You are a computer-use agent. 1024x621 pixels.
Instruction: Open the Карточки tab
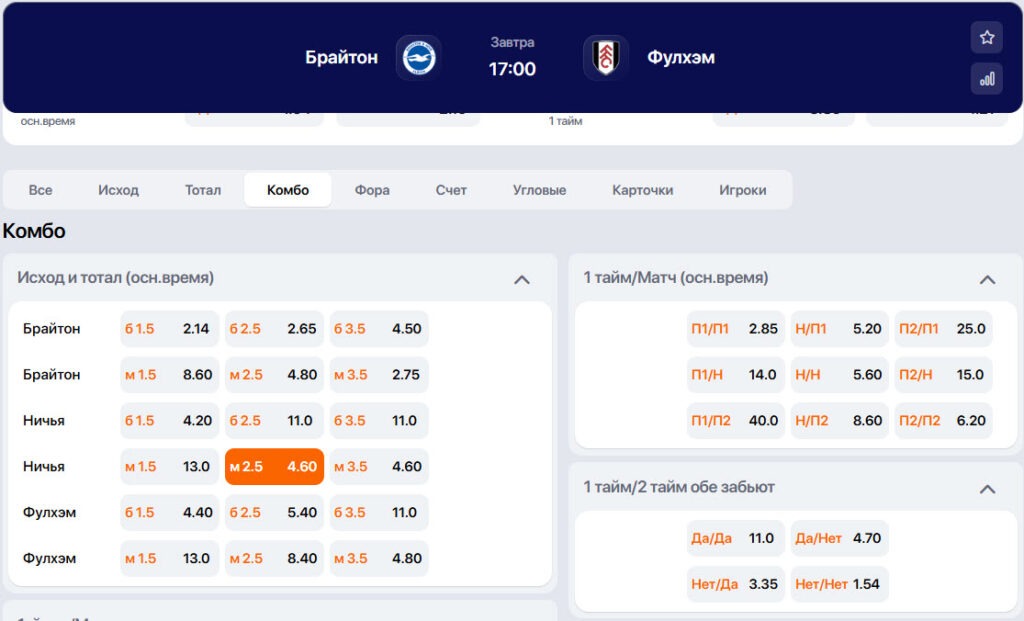[643, 190]
